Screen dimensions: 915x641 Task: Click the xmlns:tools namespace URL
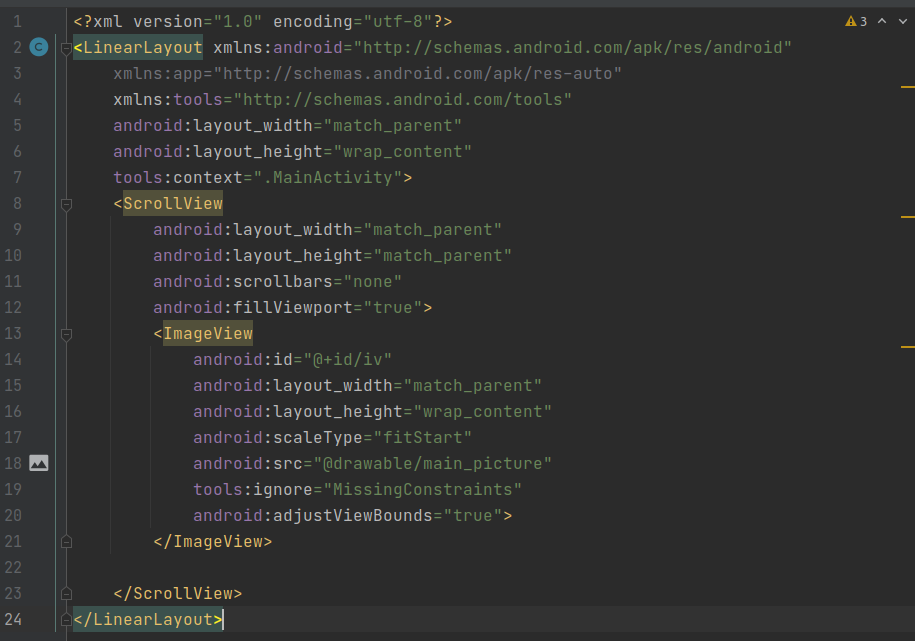(x=402, y=99)
